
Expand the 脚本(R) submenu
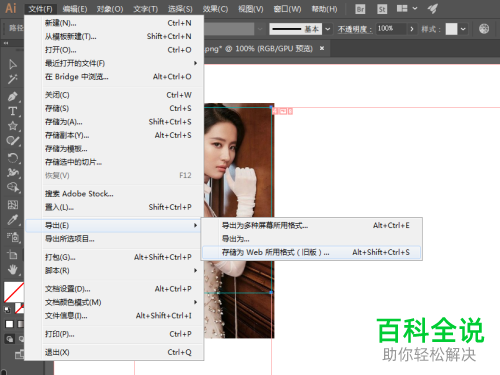[114, 271]
